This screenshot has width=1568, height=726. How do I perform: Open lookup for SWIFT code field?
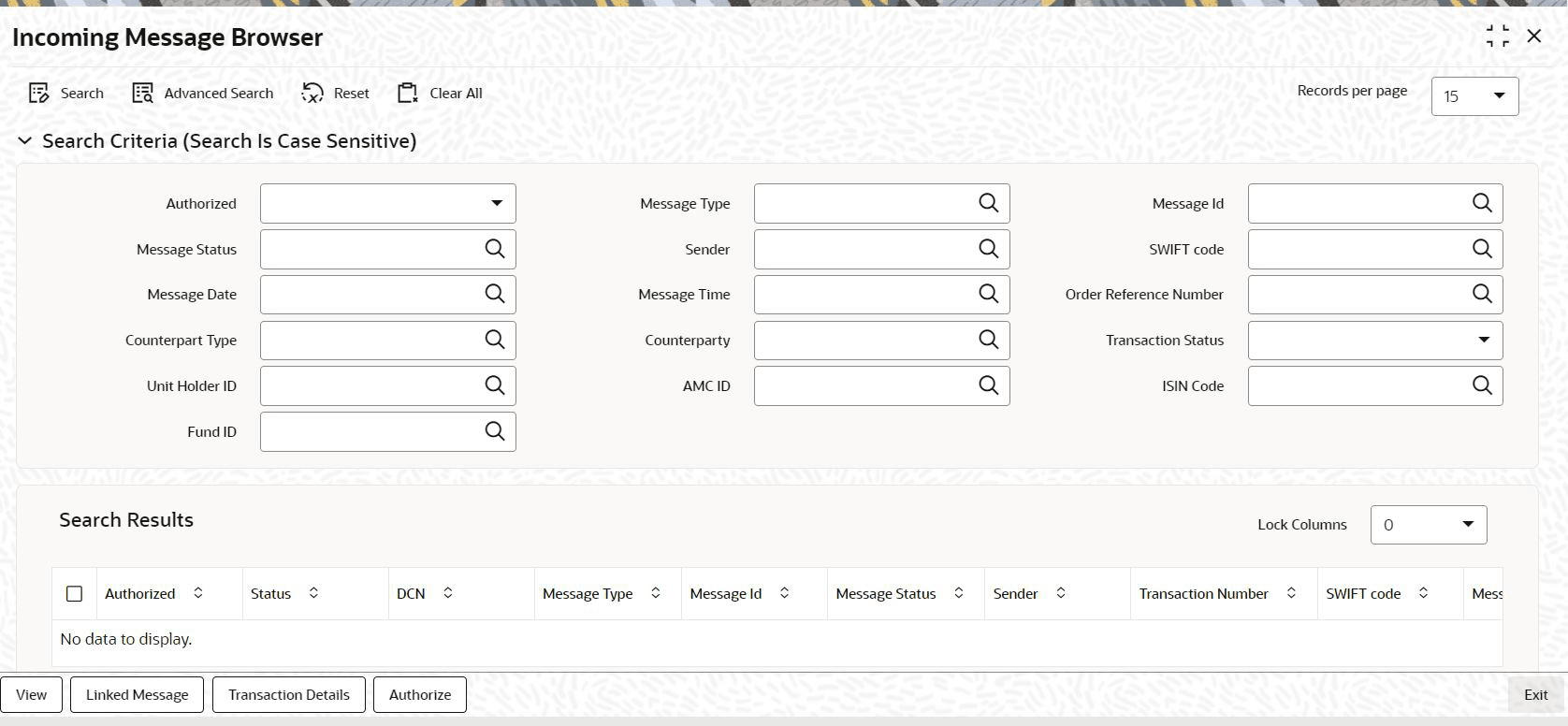[1482, 249]
